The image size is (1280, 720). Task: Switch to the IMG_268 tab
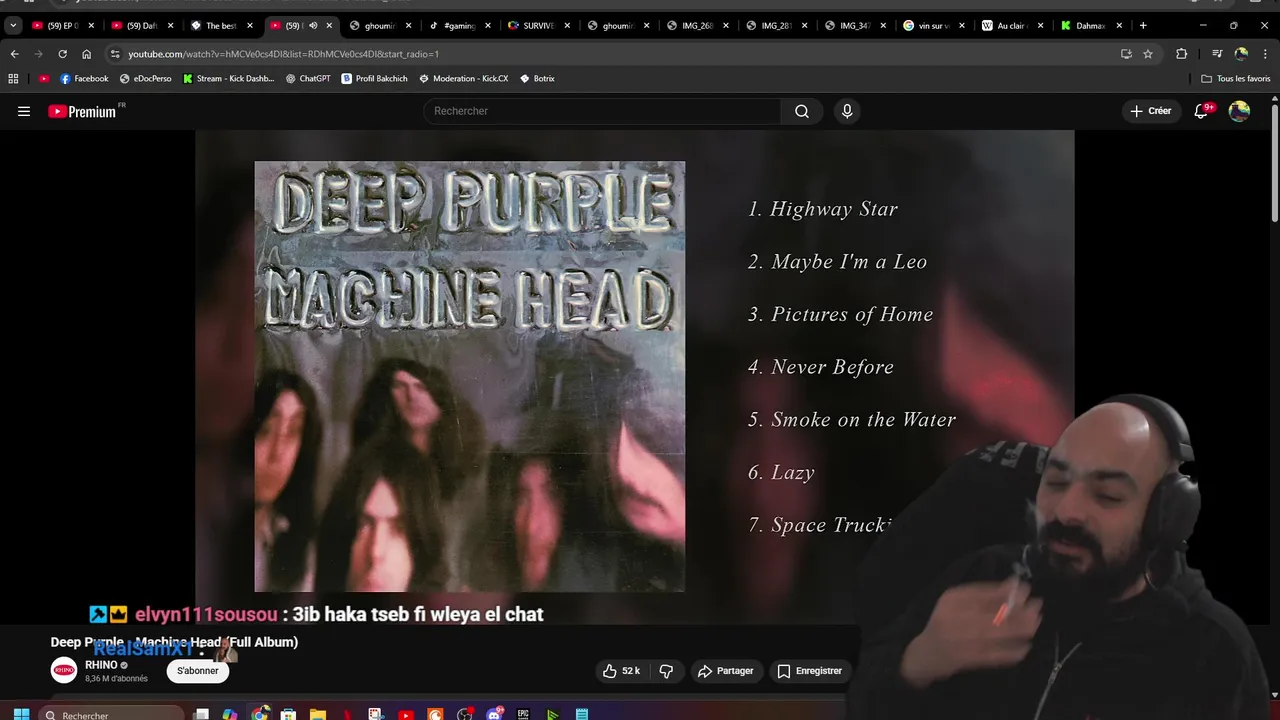(x=696, y=26)
